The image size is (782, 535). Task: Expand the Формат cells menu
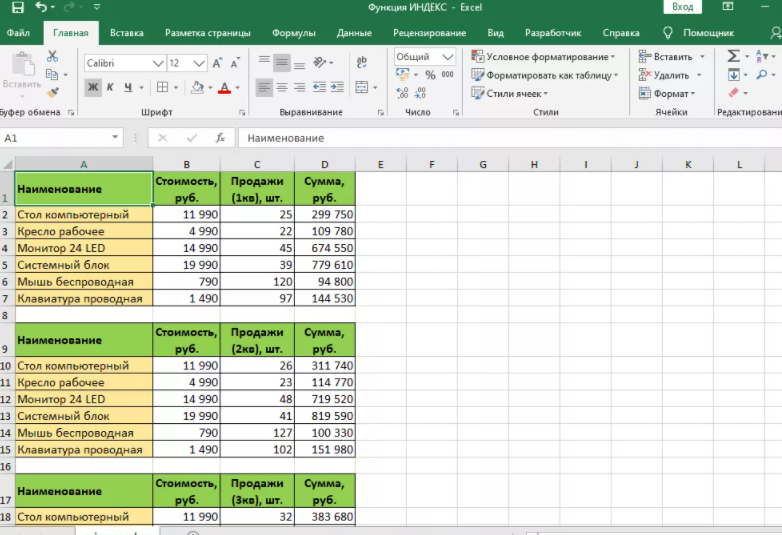(667, 93)
